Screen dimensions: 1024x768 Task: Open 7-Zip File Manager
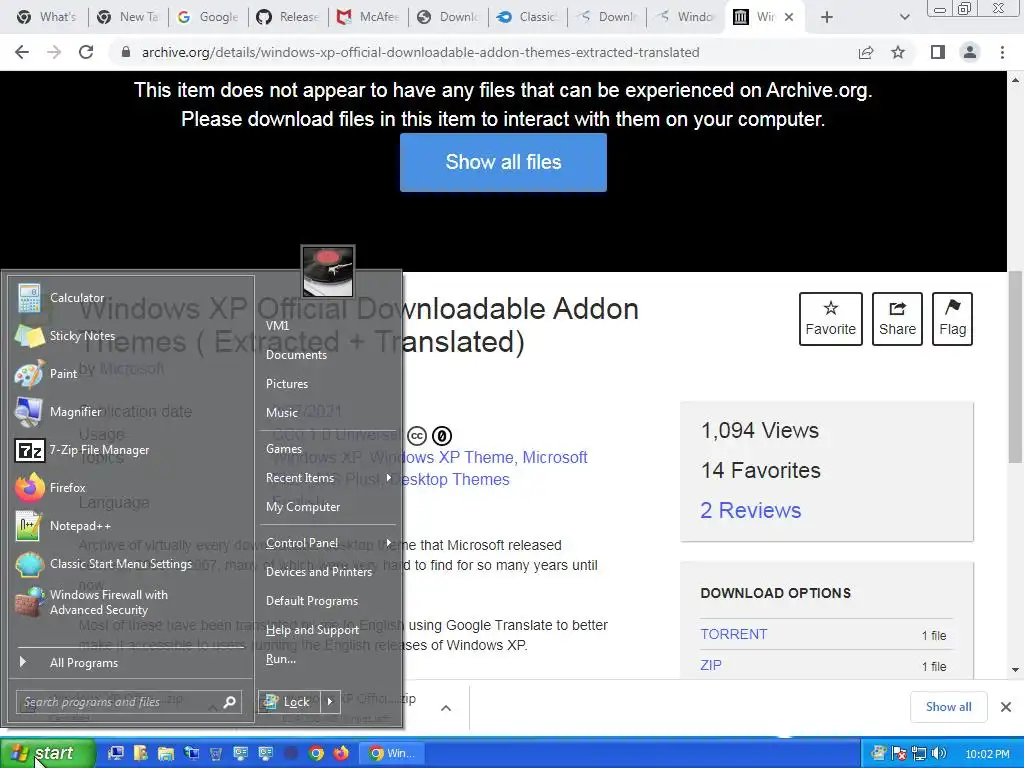click(x=131, y=450)
